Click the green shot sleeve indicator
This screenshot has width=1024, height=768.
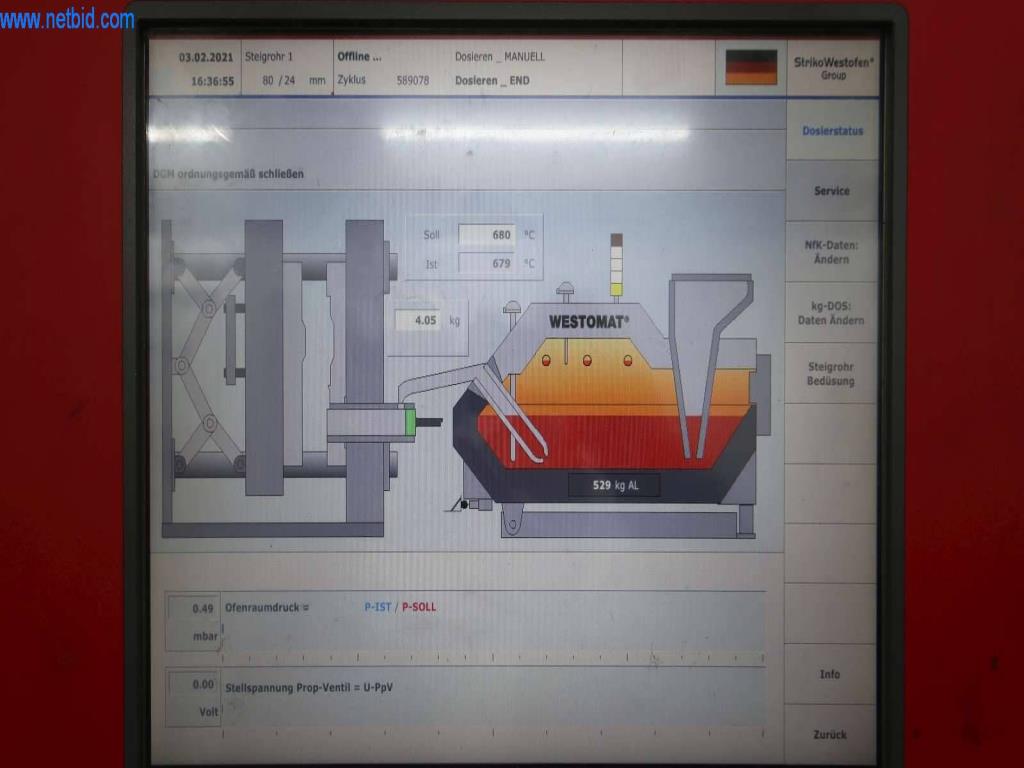(x=409, y=422)
